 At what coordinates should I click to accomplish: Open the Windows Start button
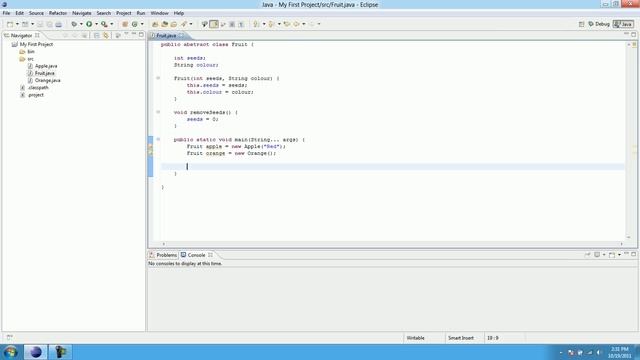pos(11,352)
